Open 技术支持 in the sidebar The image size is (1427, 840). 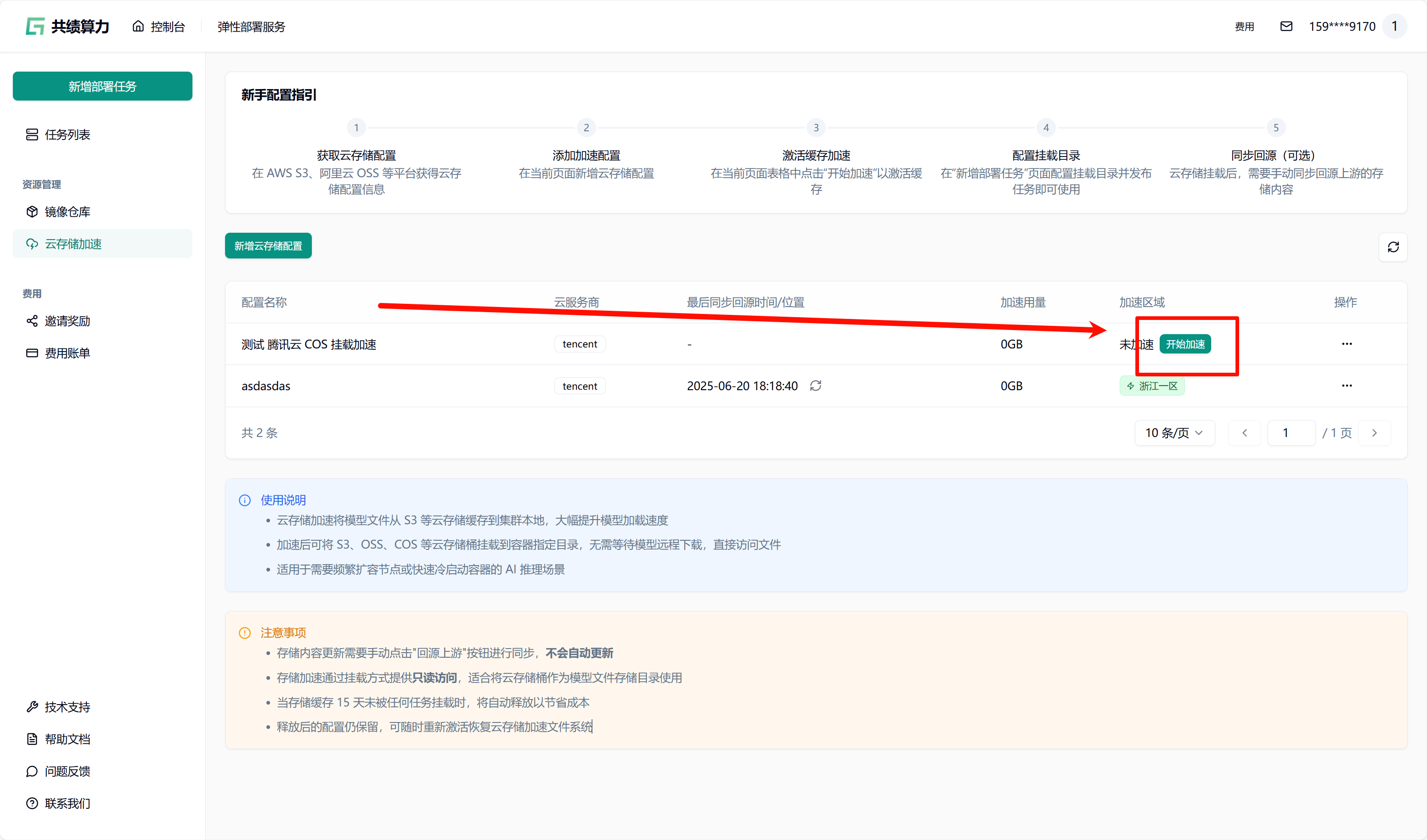point(68,707)
